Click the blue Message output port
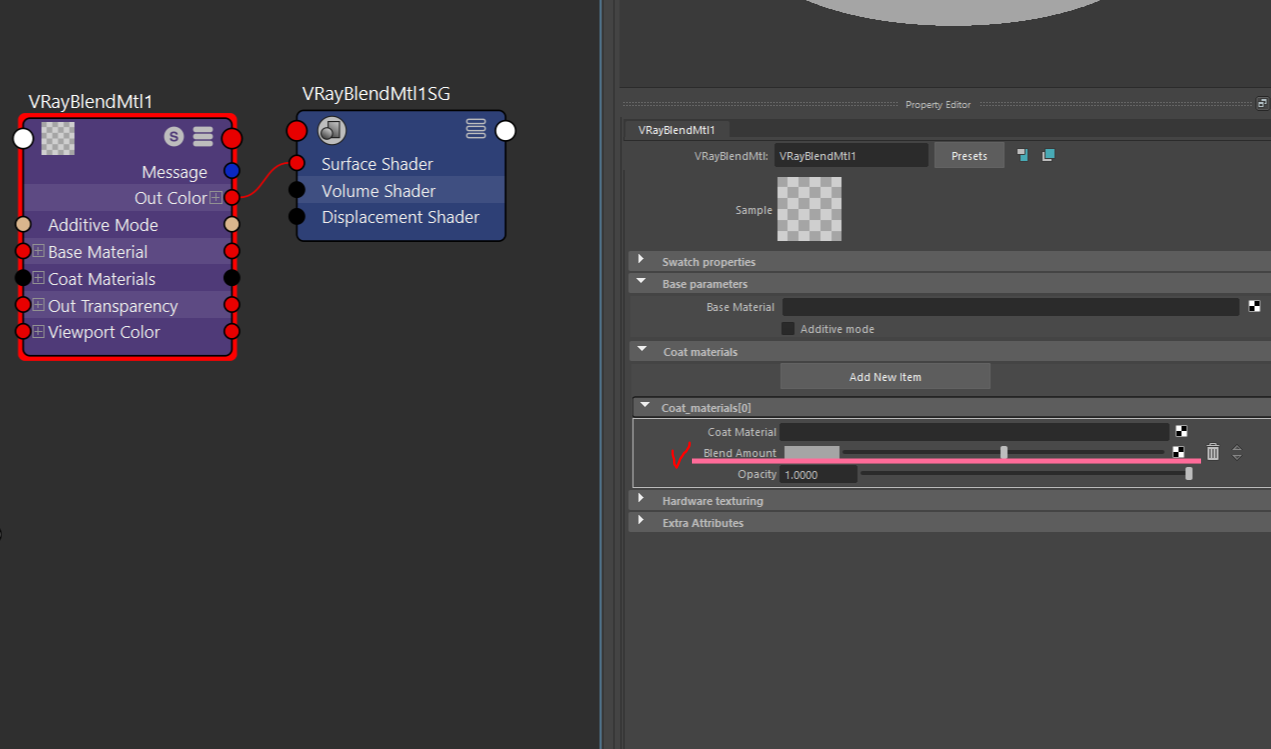 tap(232, 171)
